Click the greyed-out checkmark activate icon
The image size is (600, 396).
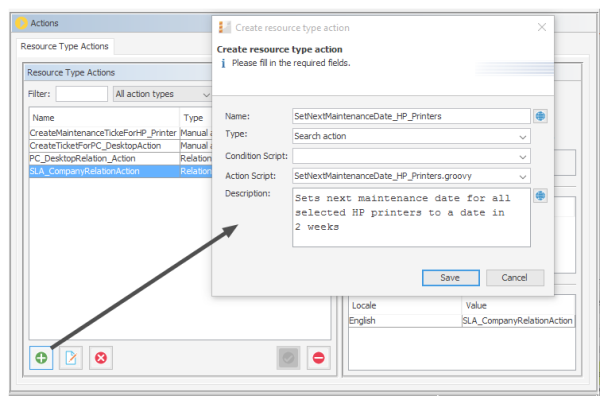click(x=289, y=358)
